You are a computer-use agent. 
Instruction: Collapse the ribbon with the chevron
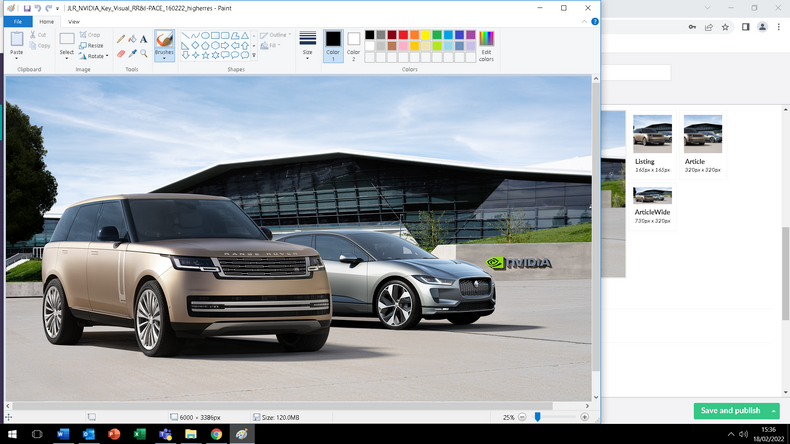584,22
